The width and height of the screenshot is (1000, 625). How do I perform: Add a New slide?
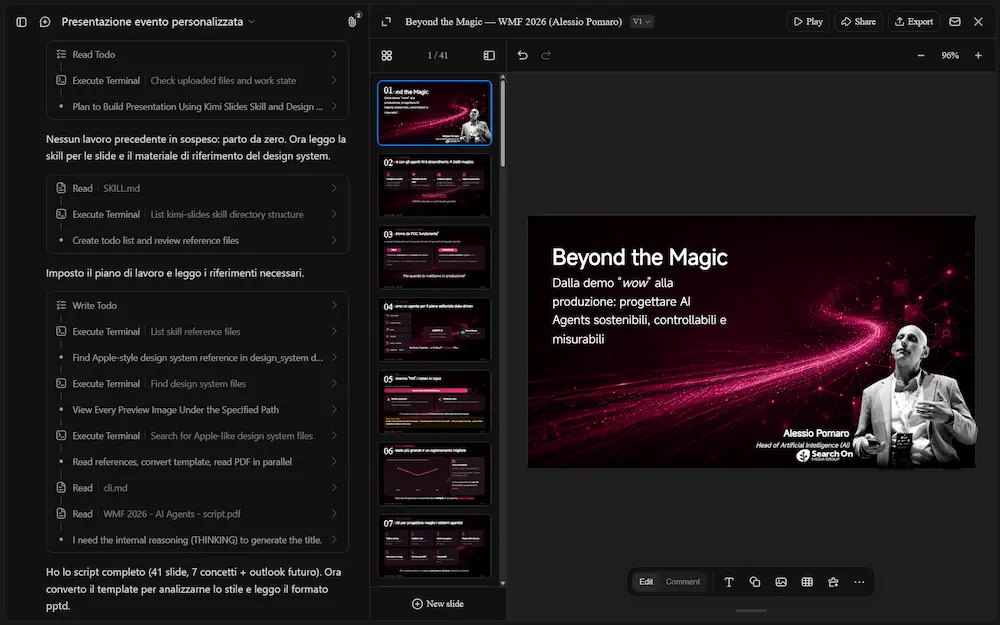click(438, 604)
